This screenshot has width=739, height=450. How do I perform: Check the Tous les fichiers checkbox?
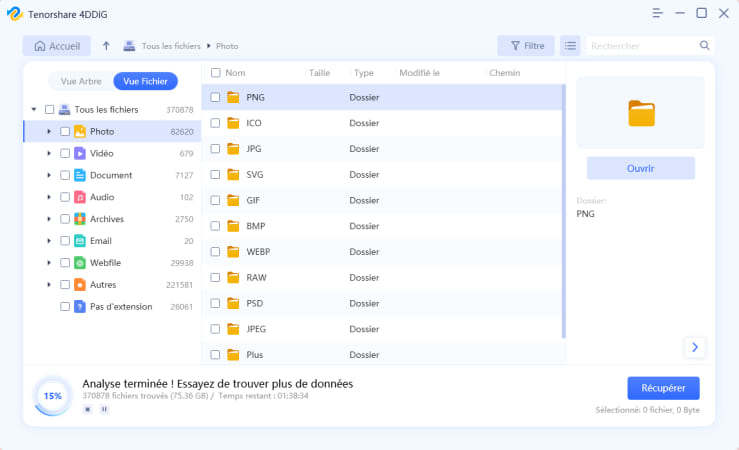click(49, 109)
